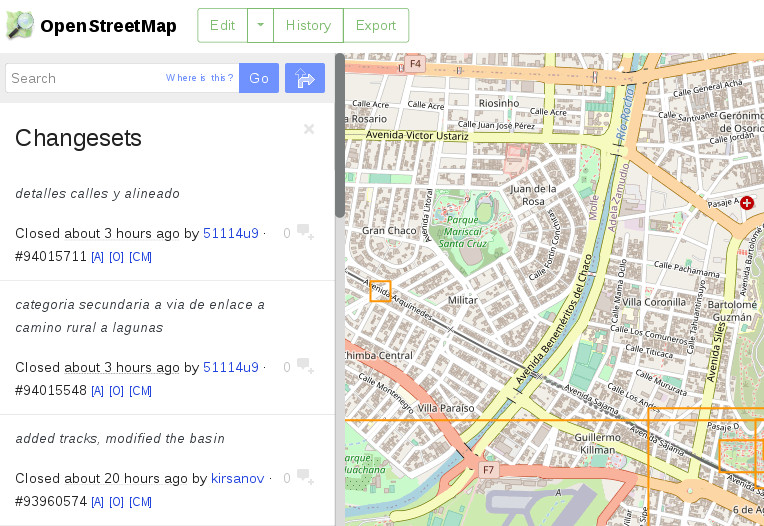This screenshot has height=526, width=764.
Task: Click 'Closed about 20 hours ago' timestamp
Action: tap(101, 478)
